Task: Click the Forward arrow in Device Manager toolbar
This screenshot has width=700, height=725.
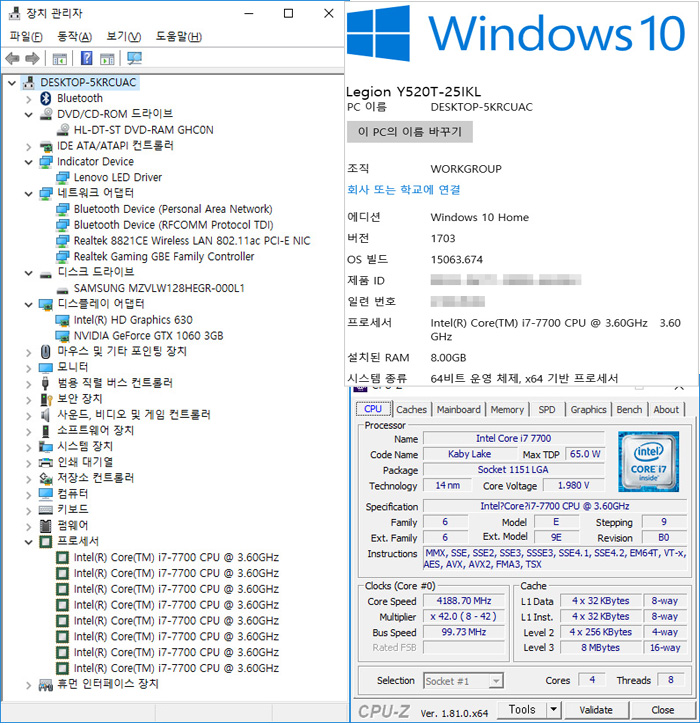Action: 32,59
